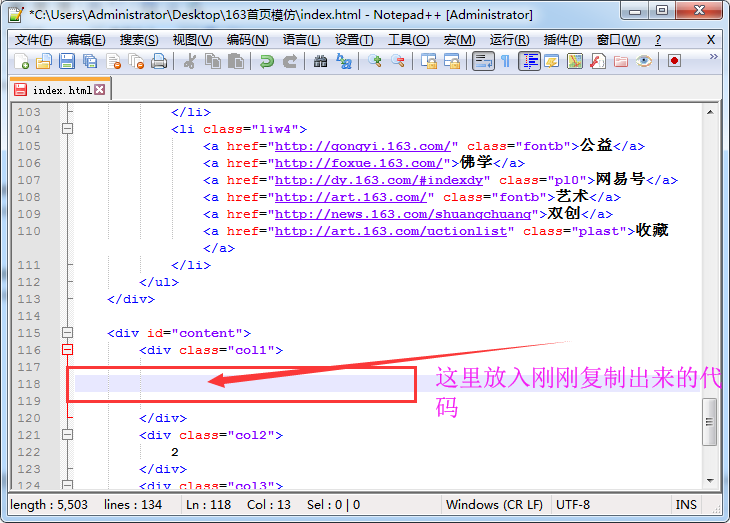This screenshot has width=730, height=523.
Task: Copy selection to clipboard
Action: (x=213, y=61)
